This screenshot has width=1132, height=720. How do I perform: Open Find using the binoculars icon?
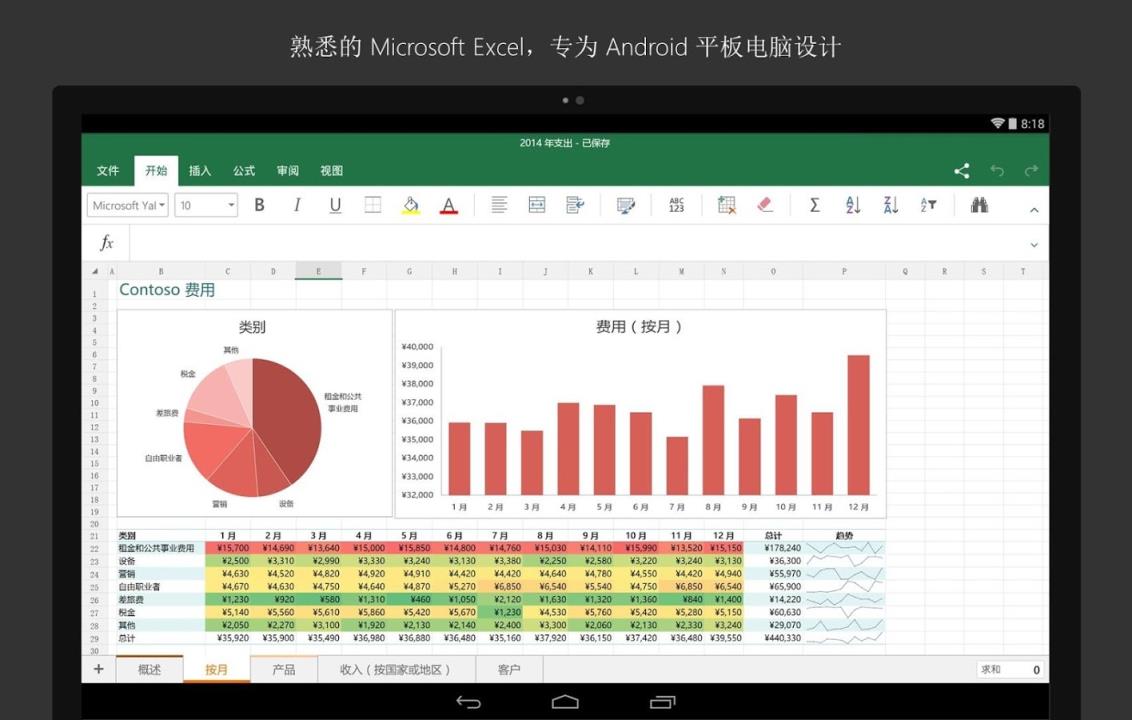[978, 205]
